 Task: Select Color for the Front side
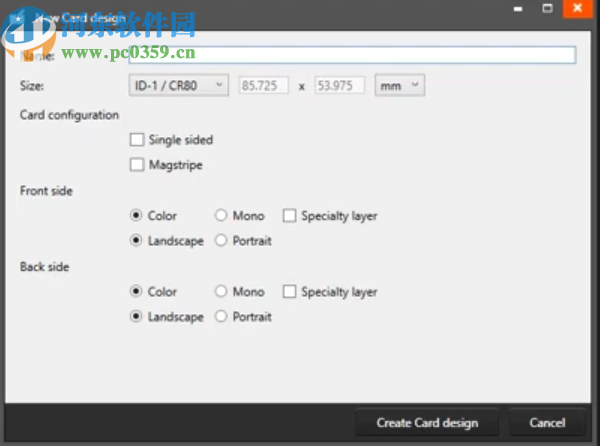136,215
